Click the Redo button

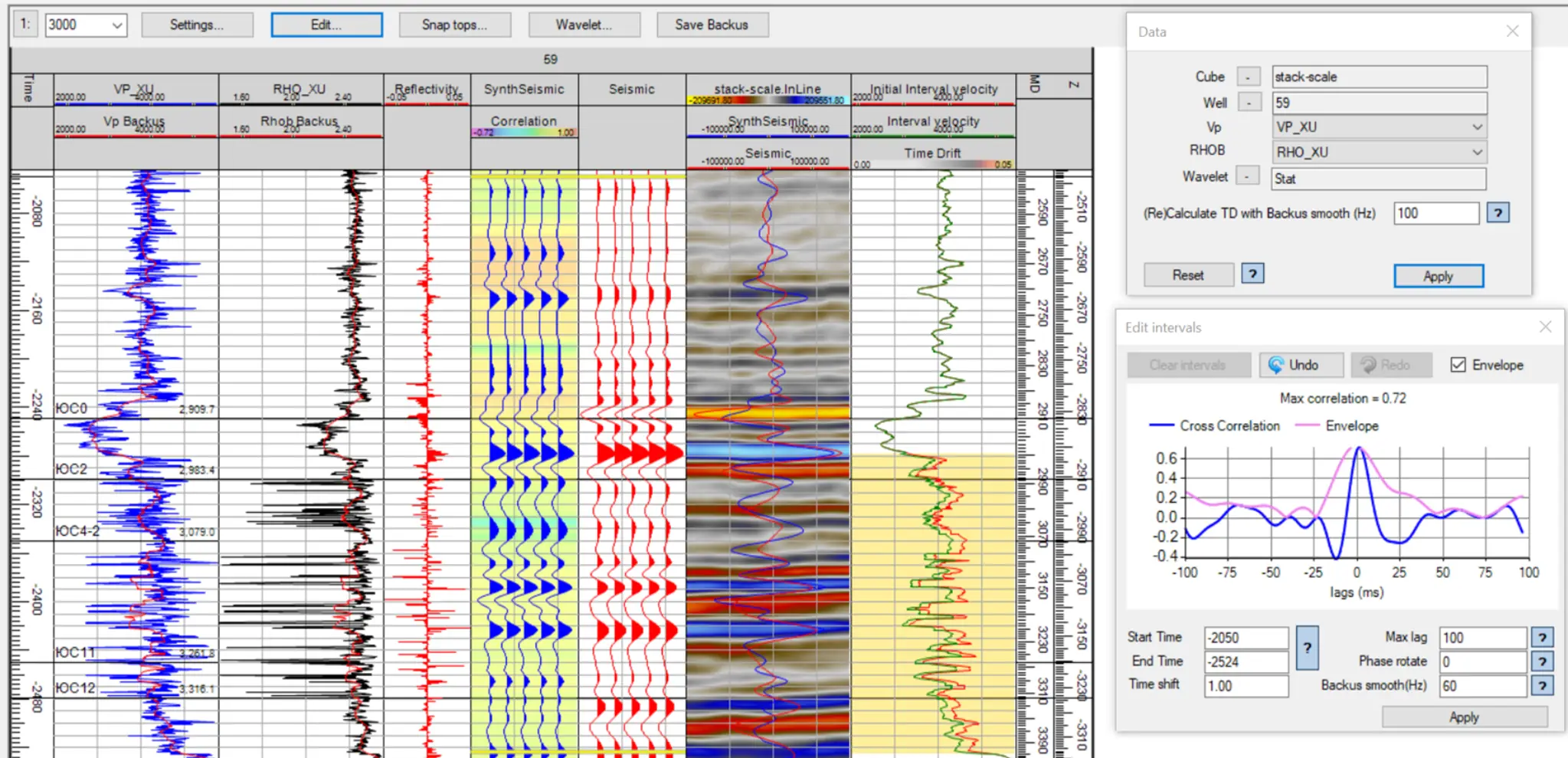pyautogui.click(x=1391, y=365)
